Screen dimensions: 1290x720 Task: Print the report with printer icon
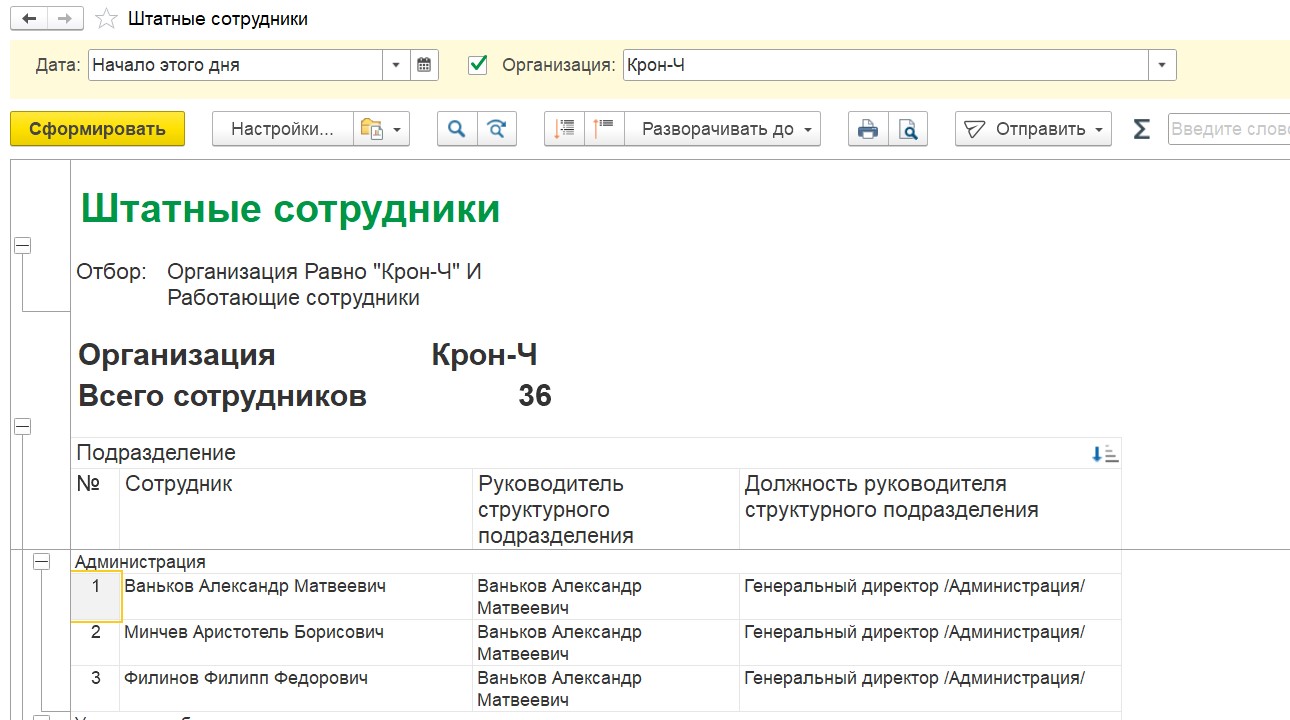point(868,129)
